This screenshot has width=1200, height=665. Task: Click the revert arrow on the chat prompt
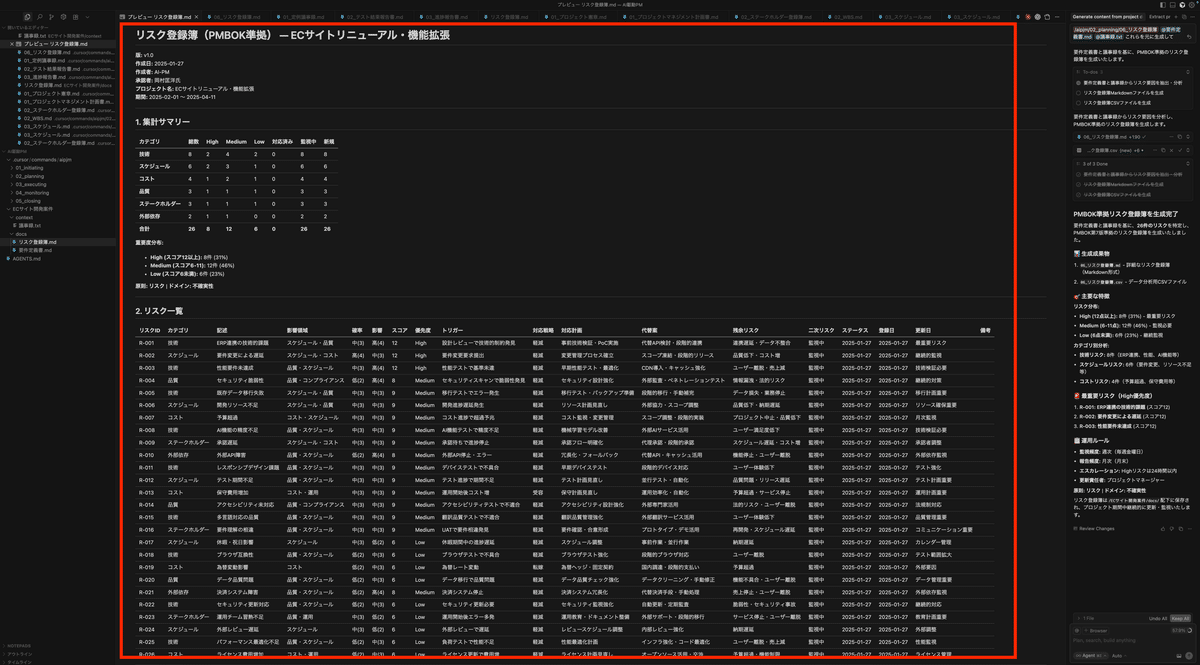point(1189,37)
